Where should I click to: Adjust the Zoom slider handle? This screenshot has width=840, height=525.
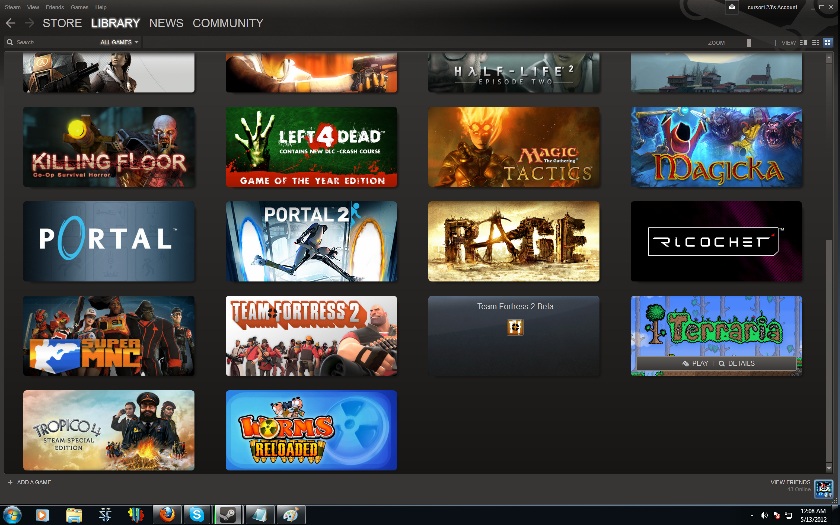pos(749,42)
